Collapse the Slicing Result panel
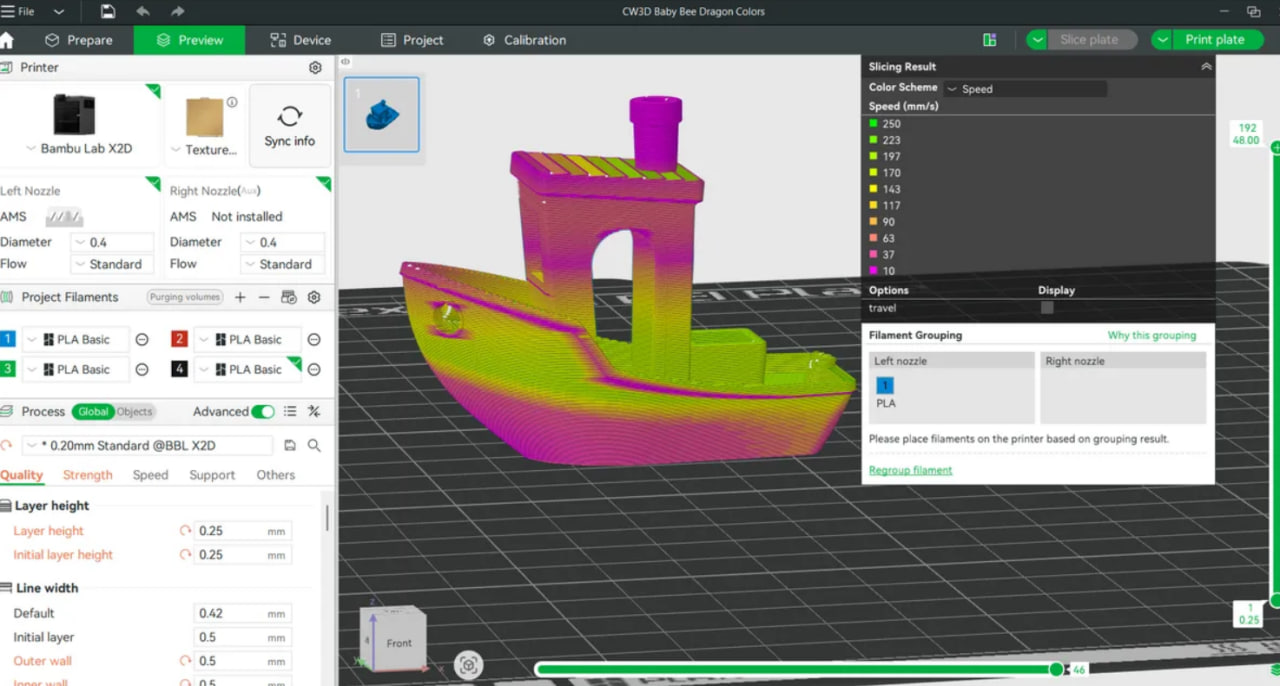Image resolution: width=1280 pixels, height=686 pixels. 1206,67
